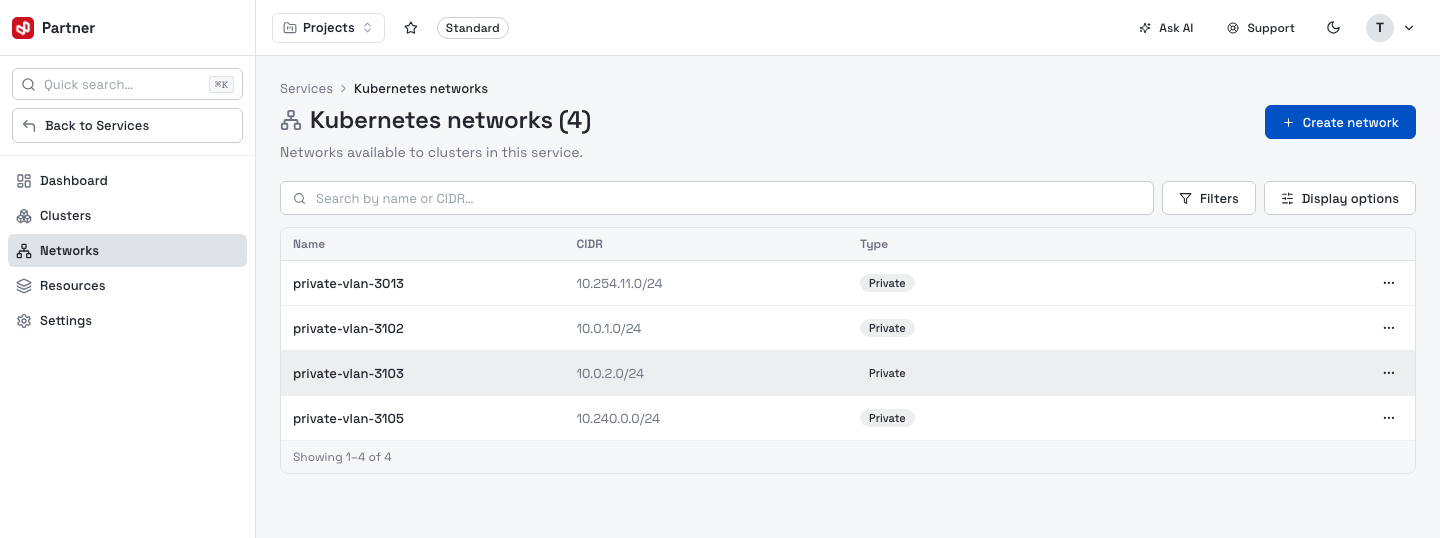This screenshot has width=1440, height=538.
Task: Sort by Name column header
Action: 309,244
